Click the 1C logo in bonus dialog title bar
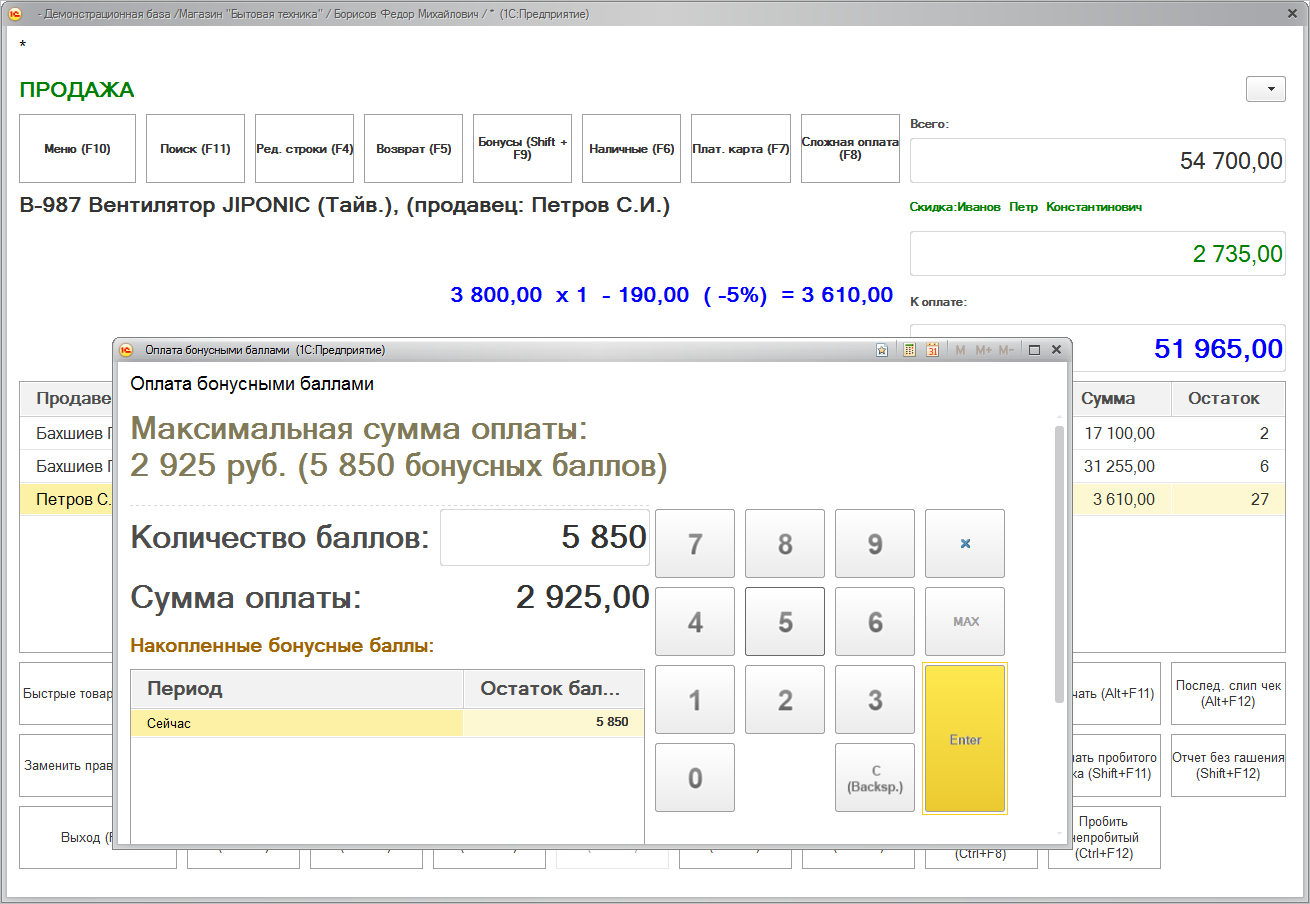 (126, 350)
